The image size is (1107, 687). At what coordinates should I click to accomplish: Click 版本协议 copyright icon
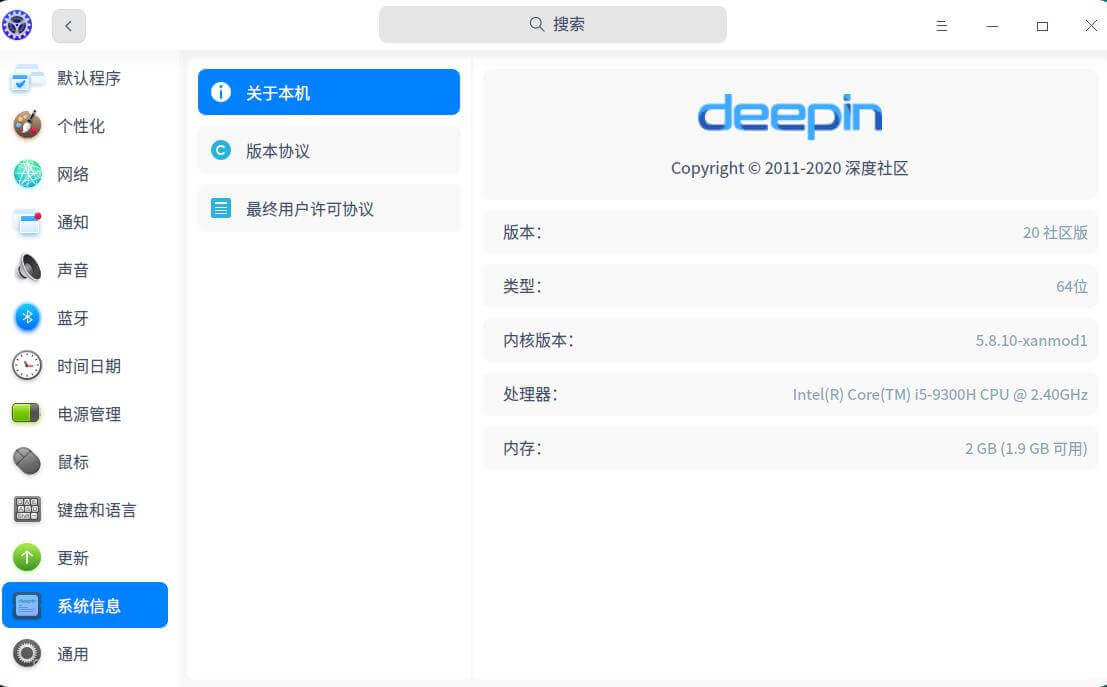tap(221, 150)
